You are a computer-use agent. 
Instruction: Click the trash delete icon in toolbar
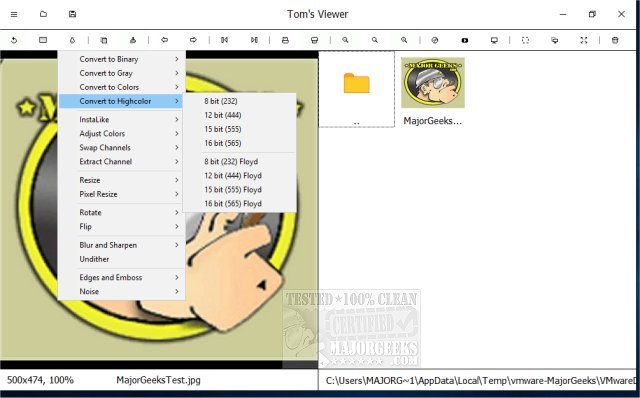[x=615, y=40]
